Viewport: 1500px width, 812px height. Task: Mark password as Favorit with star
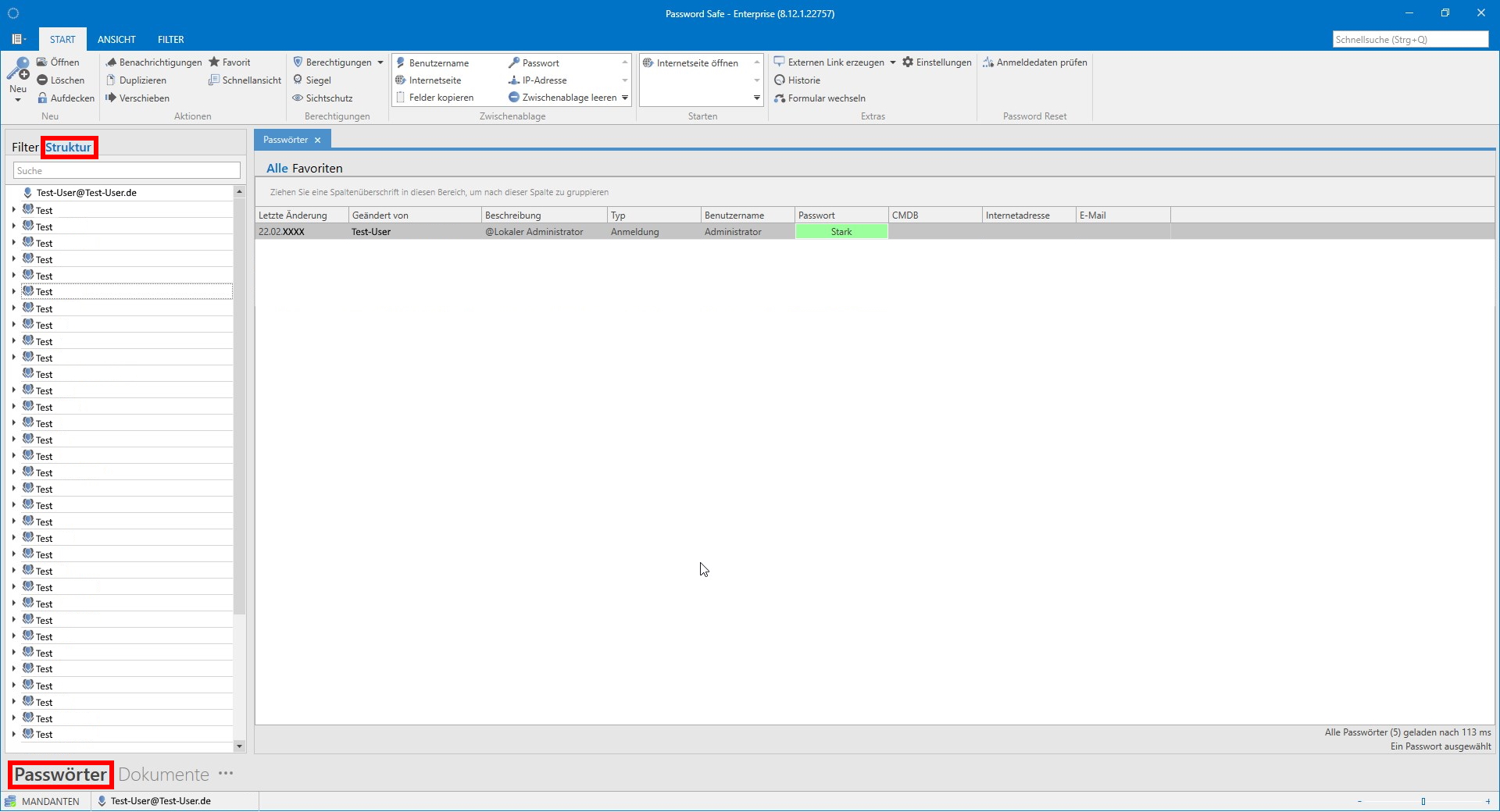tap(214, 62)
